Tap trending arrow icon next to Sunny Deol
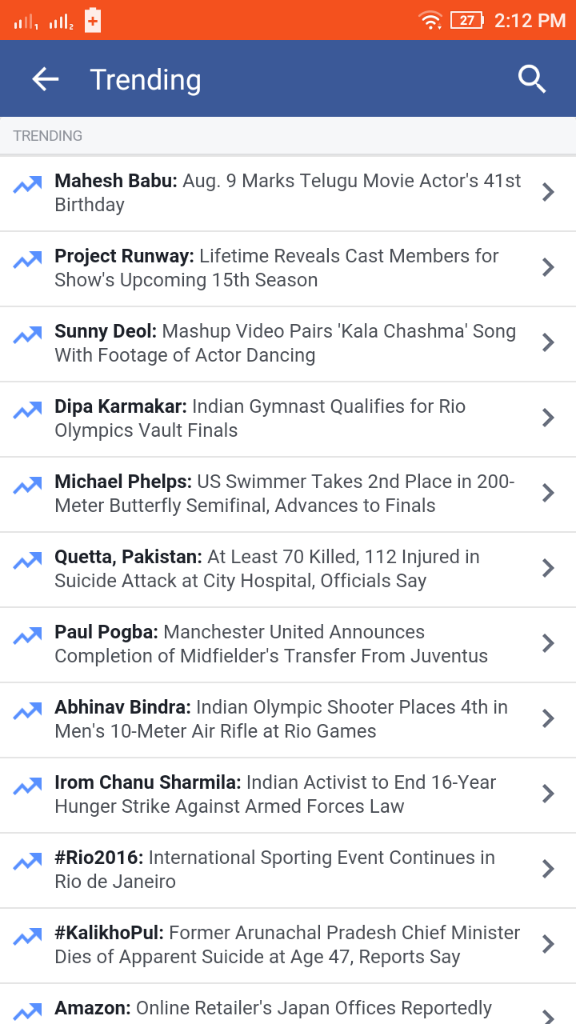 point(27,335)
